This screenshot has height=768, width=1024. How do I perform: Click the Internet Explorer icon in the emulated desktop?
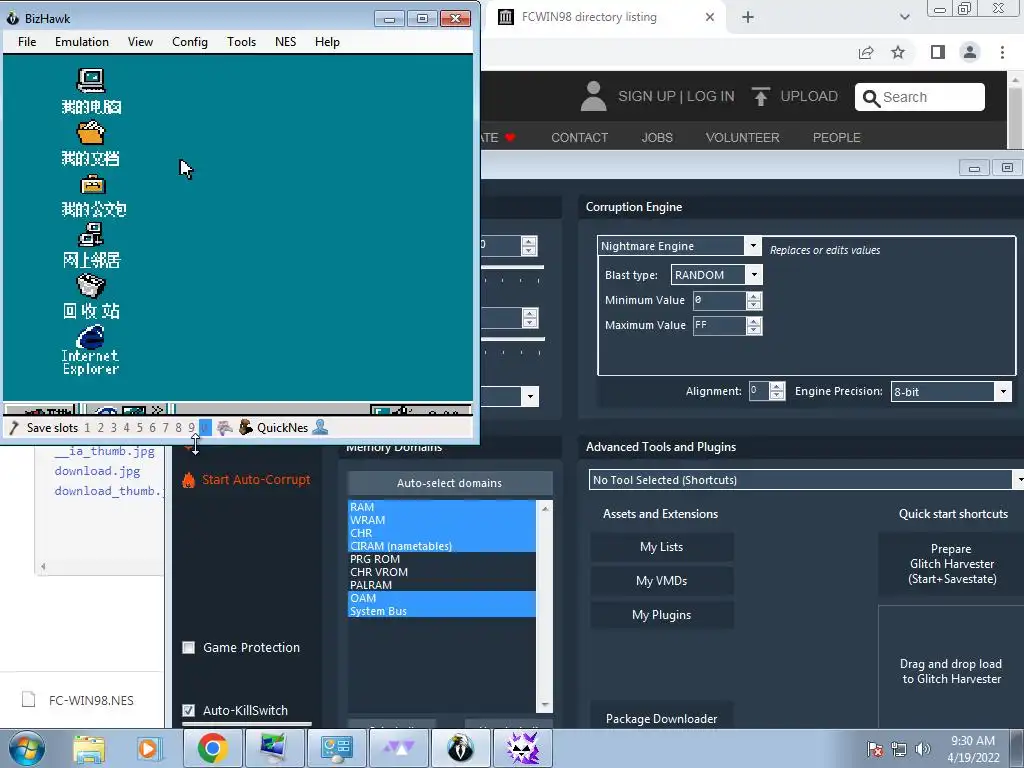[x=91, y=338]
